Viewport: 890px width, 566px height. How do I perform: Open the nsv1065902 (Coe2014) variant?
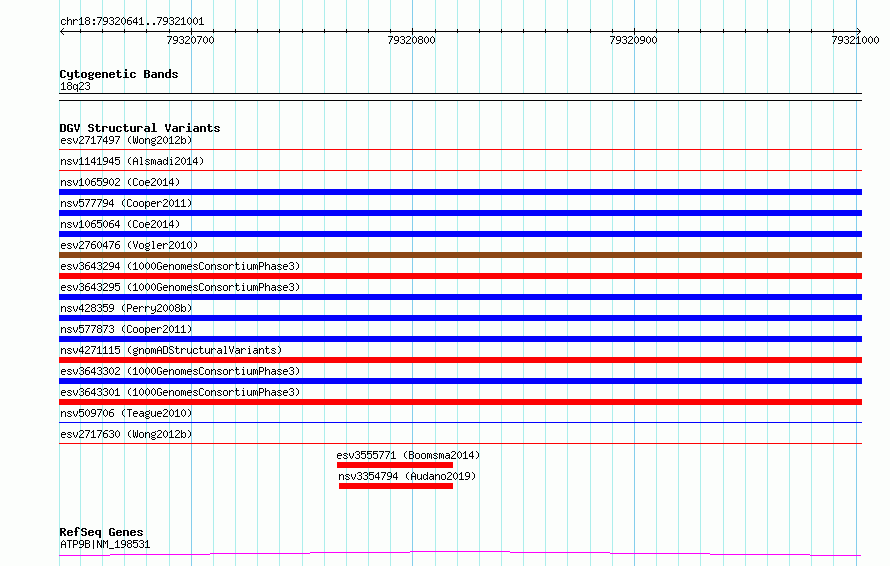(120, 182)
